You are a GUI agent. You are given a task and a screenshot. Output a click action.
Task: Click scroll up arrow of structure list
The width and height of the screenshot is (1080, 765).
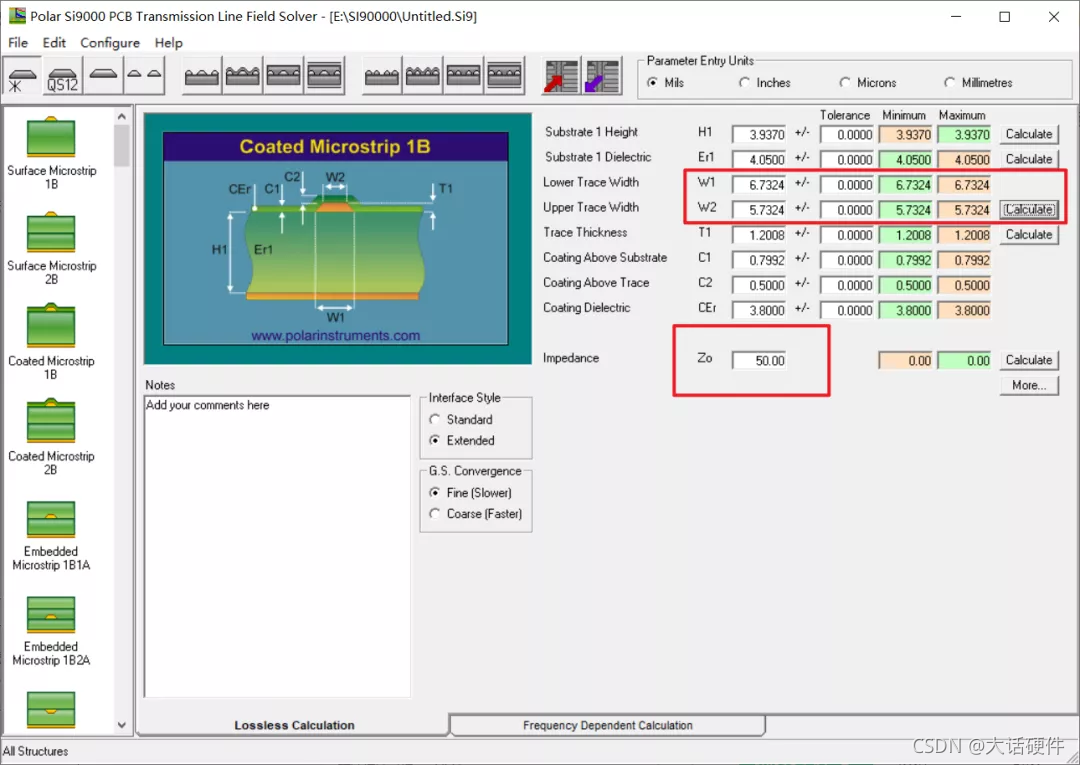coord(122,116)
